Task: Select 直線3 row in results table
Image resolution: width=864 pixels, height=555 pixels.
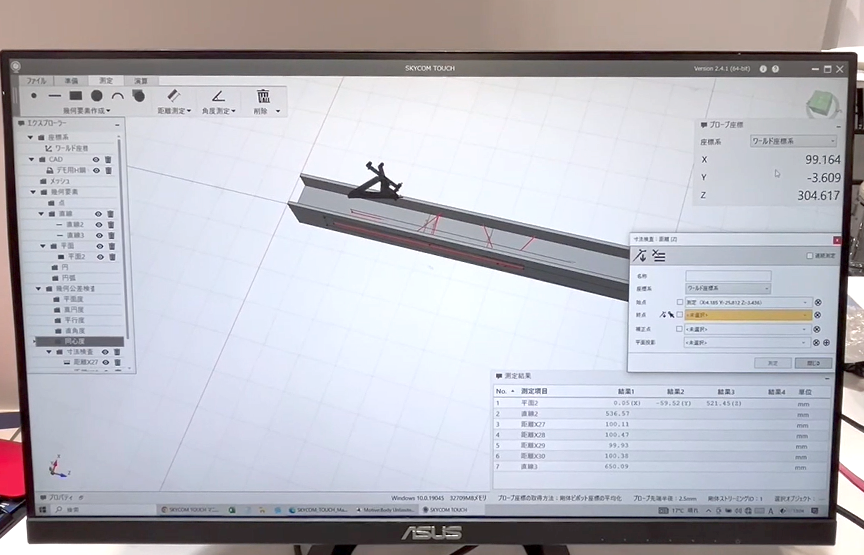Action: click(x=662, y=467)
